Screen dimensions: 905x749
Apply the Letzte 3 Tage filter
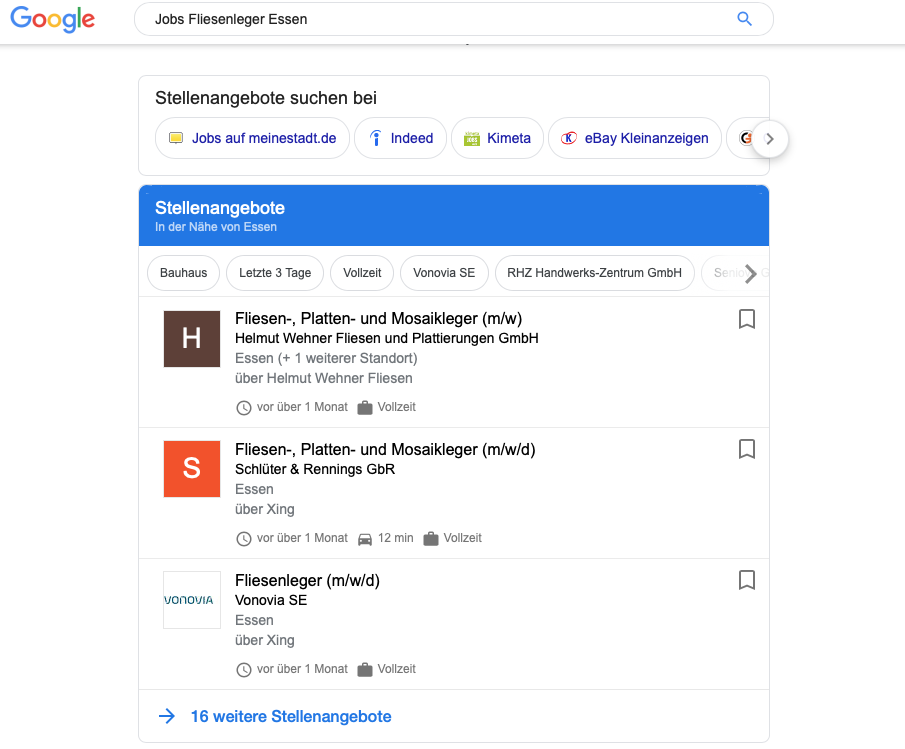click(275, 273)
